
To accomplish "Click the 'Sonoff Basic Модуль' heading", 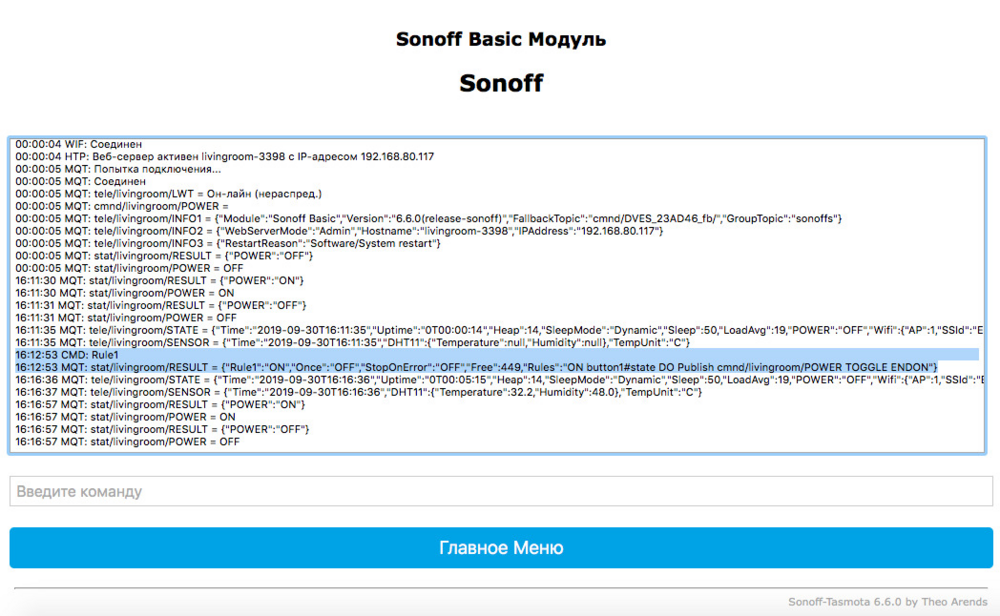I will tap(501, 39).
